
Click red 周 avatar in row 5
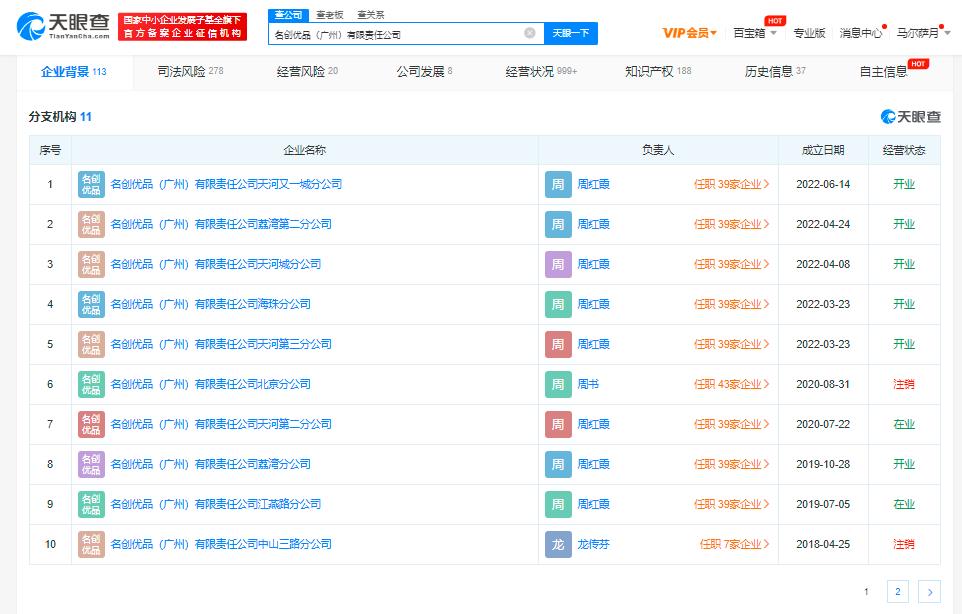(x=558, y=344)
